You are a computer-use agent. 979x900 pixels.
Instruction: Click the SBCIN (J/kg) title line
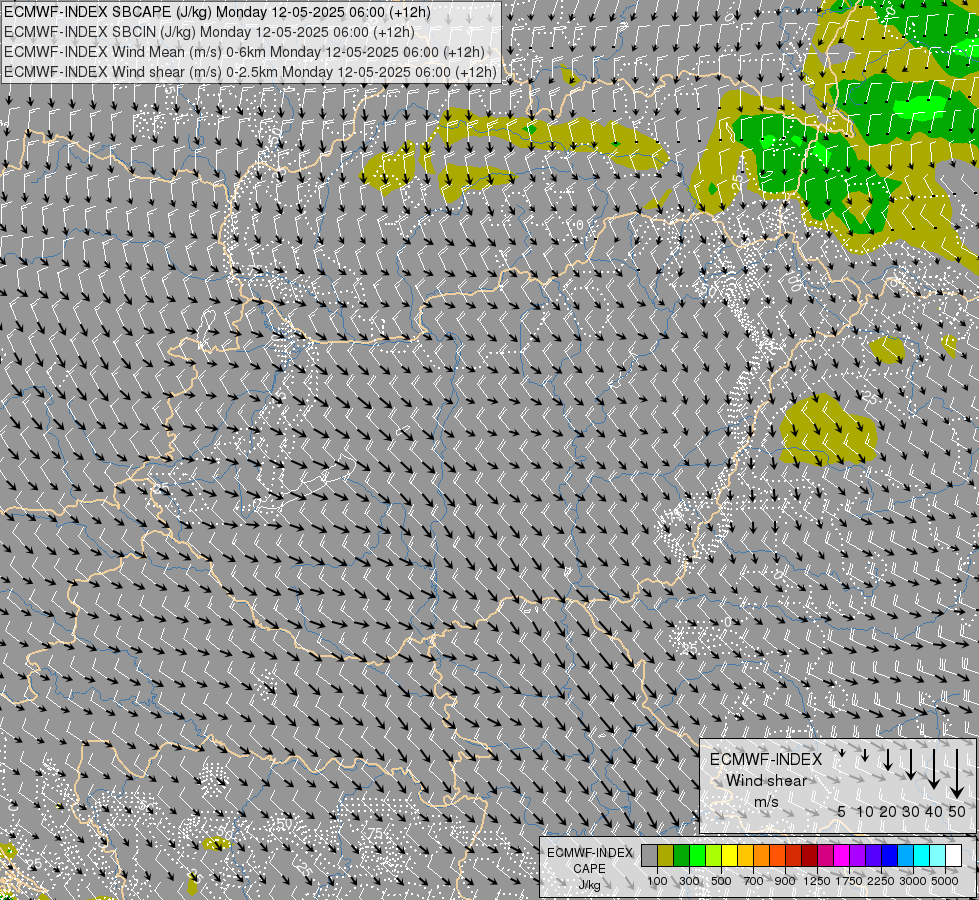209,32
